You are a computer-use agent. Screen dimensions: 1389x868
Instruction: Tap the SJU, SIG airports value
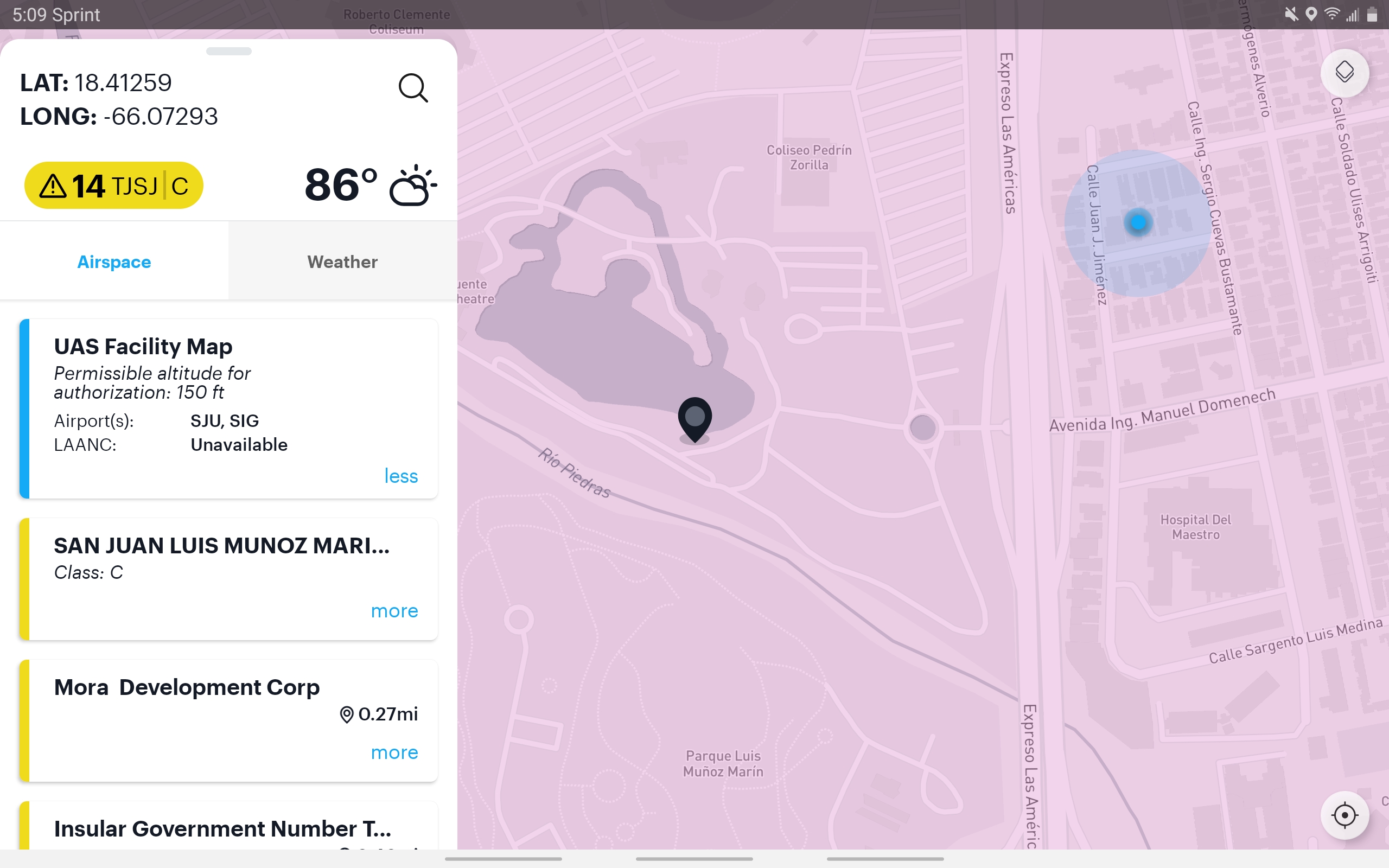pyautogui.click(x=225, y=421)
